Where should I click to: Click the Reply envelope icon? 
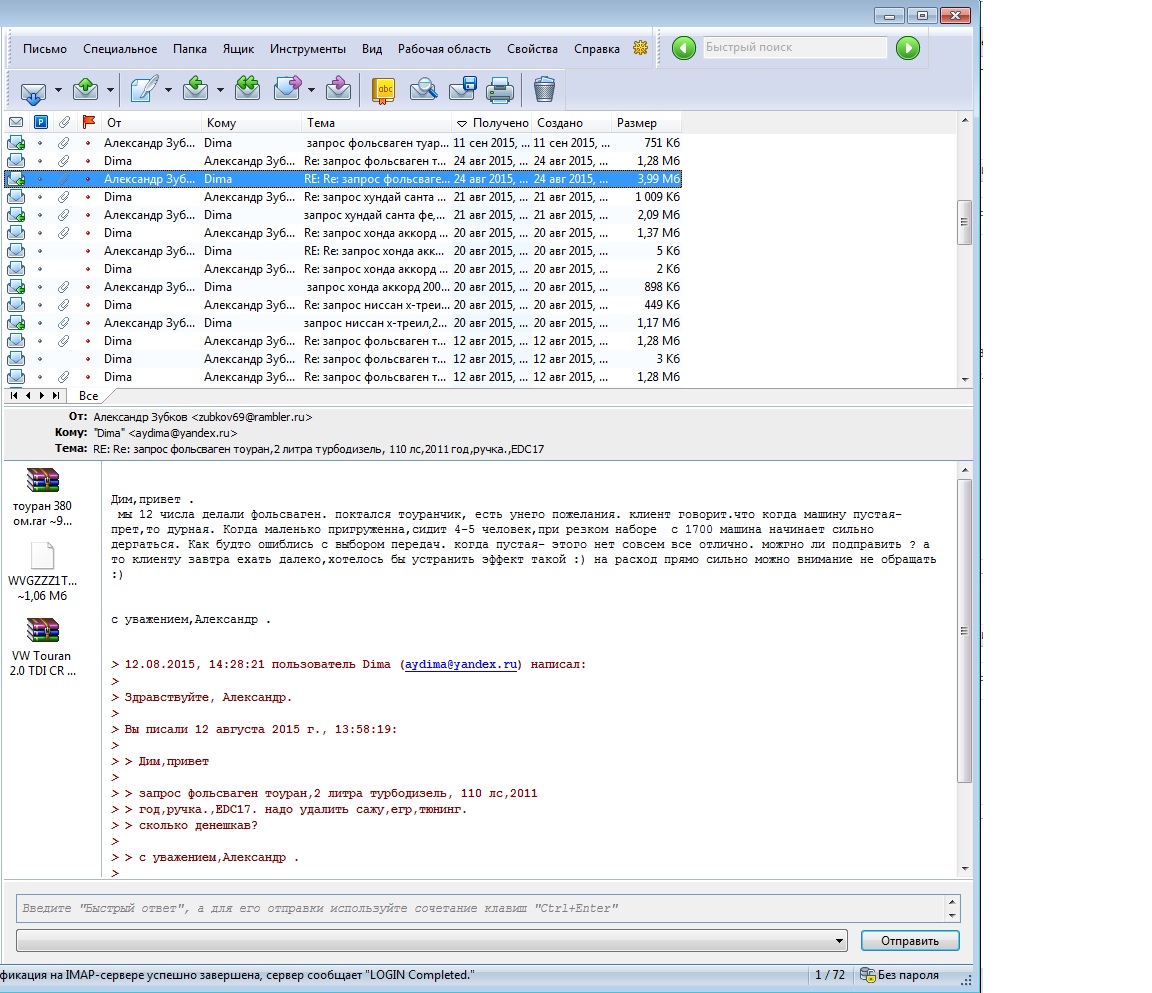tap(195, 90)
